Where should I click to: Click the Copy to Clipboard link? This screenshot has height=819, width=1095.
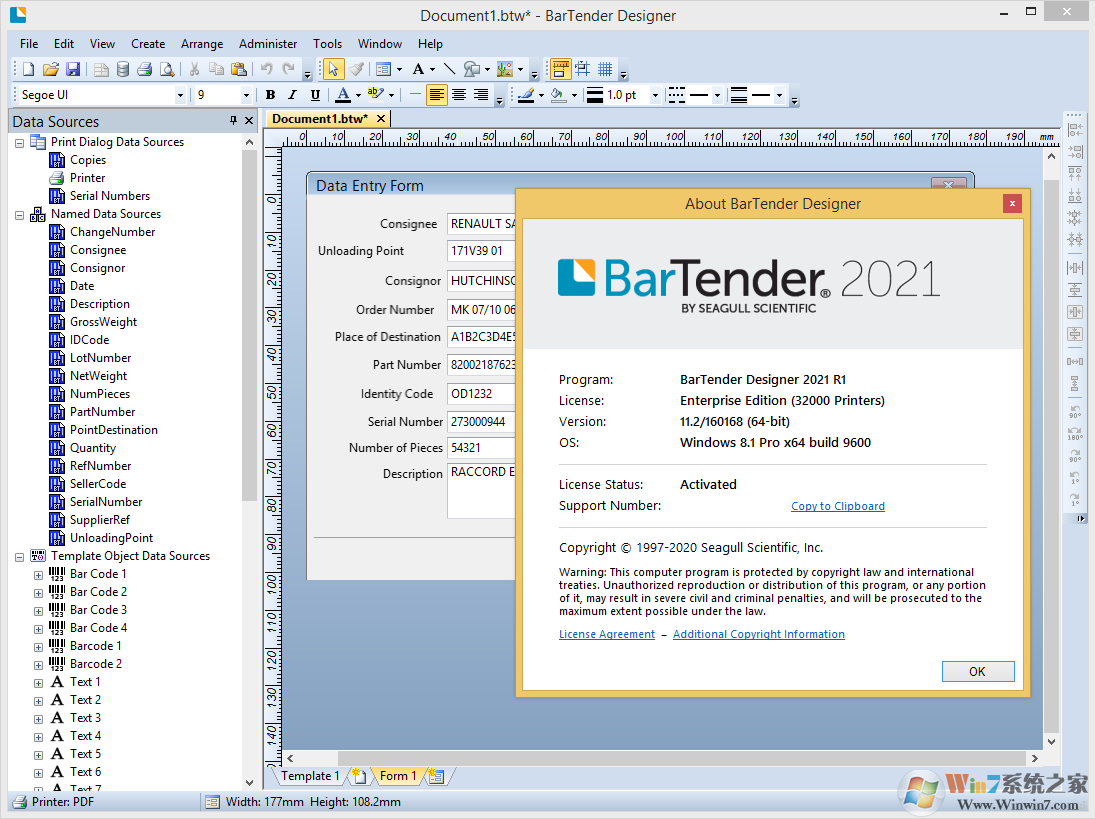click(x=838, y=505)
